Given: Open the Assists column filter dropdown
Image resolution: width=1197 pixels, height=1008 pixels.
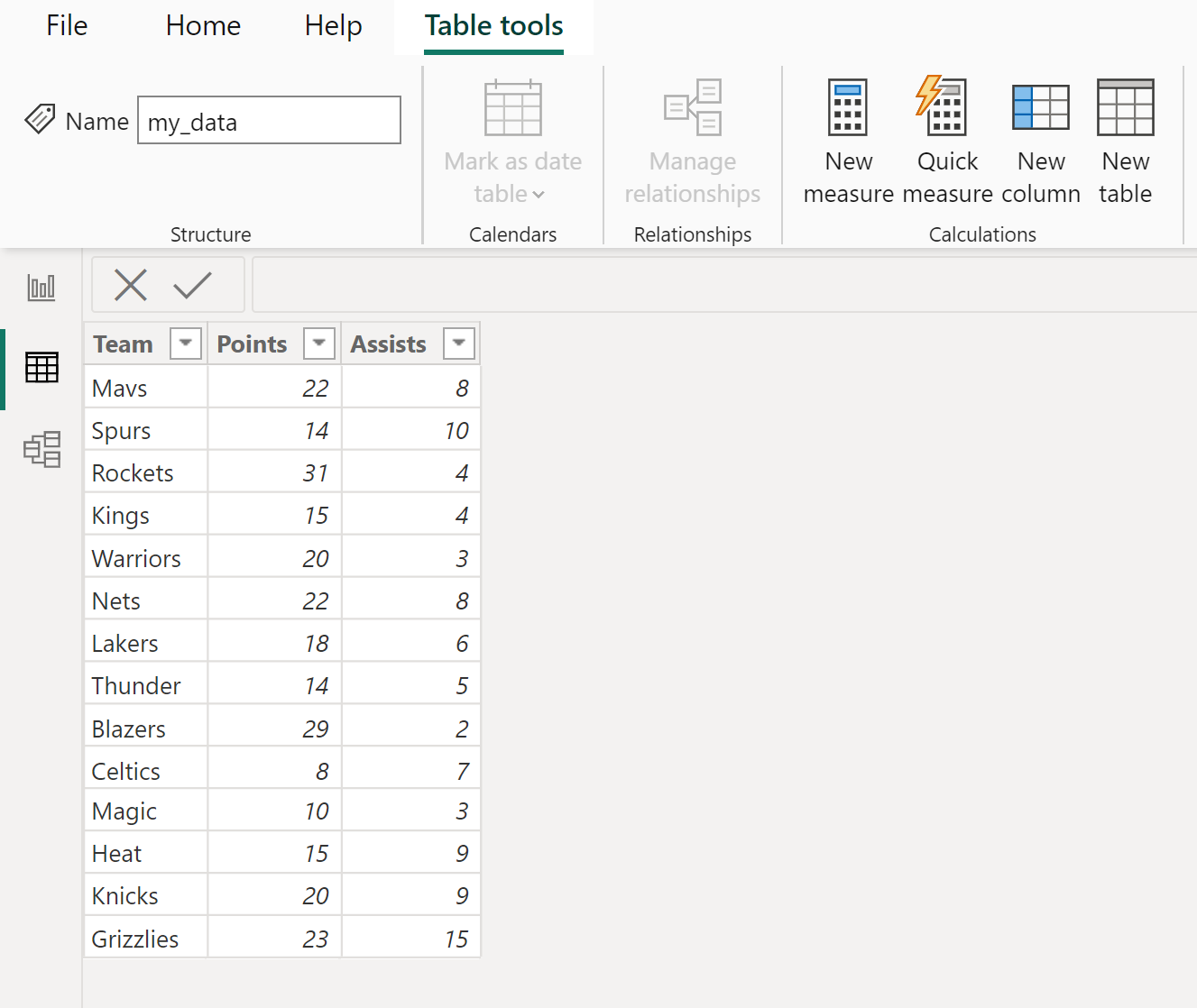Looking at the screenshot, I should [x=459, y=344].
